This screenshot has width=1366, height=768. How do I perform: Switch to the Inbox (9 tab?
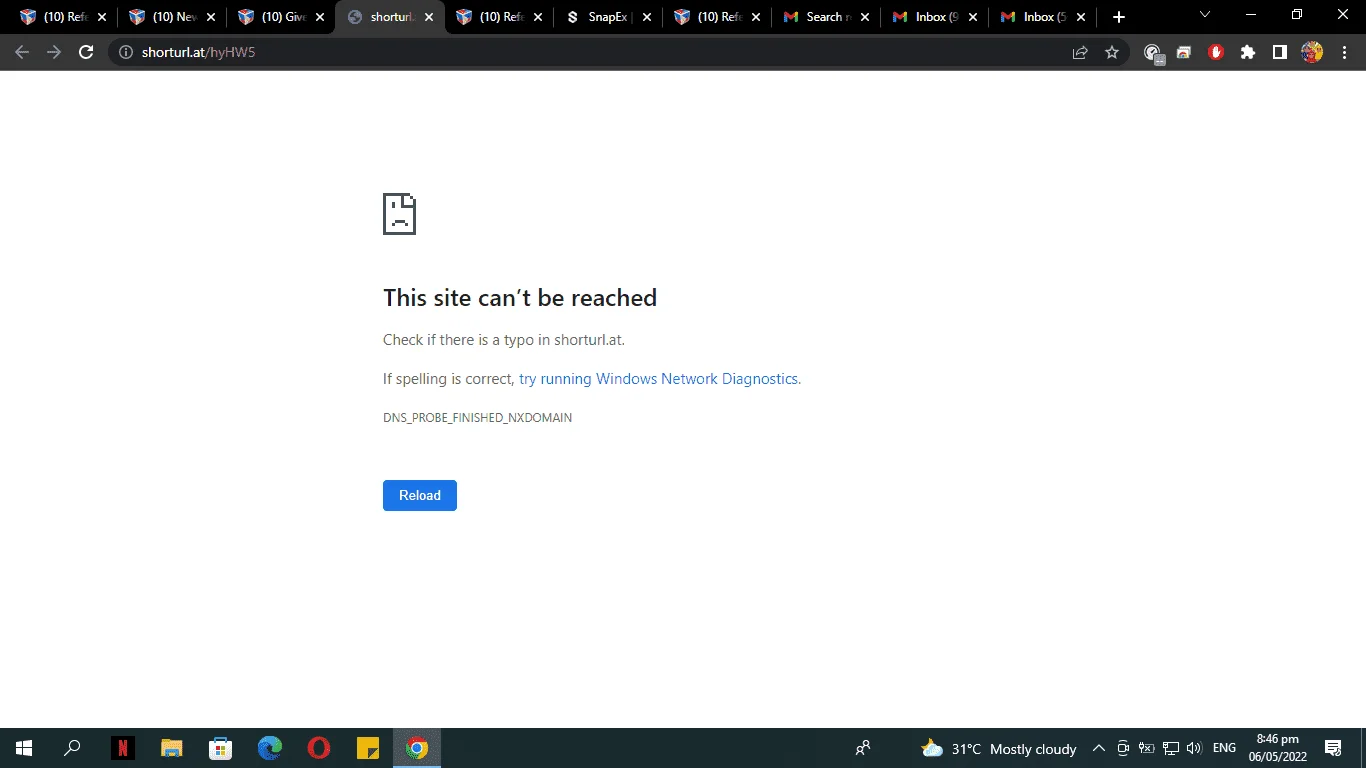[x=935, y=17]
